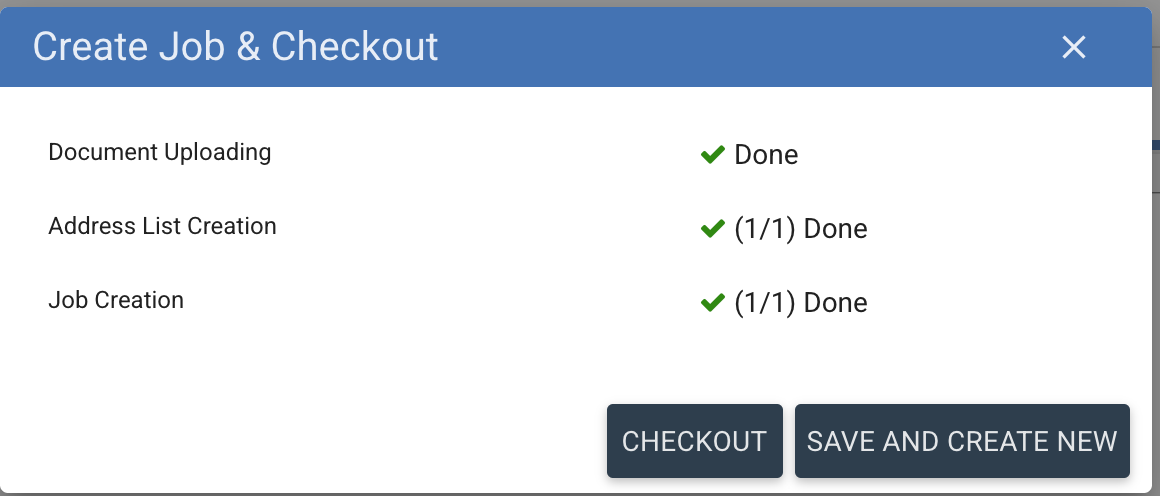1160x496 pixels.
Task: Click the green checkmark for Address List Creation
Action: [x=712, y=229]
